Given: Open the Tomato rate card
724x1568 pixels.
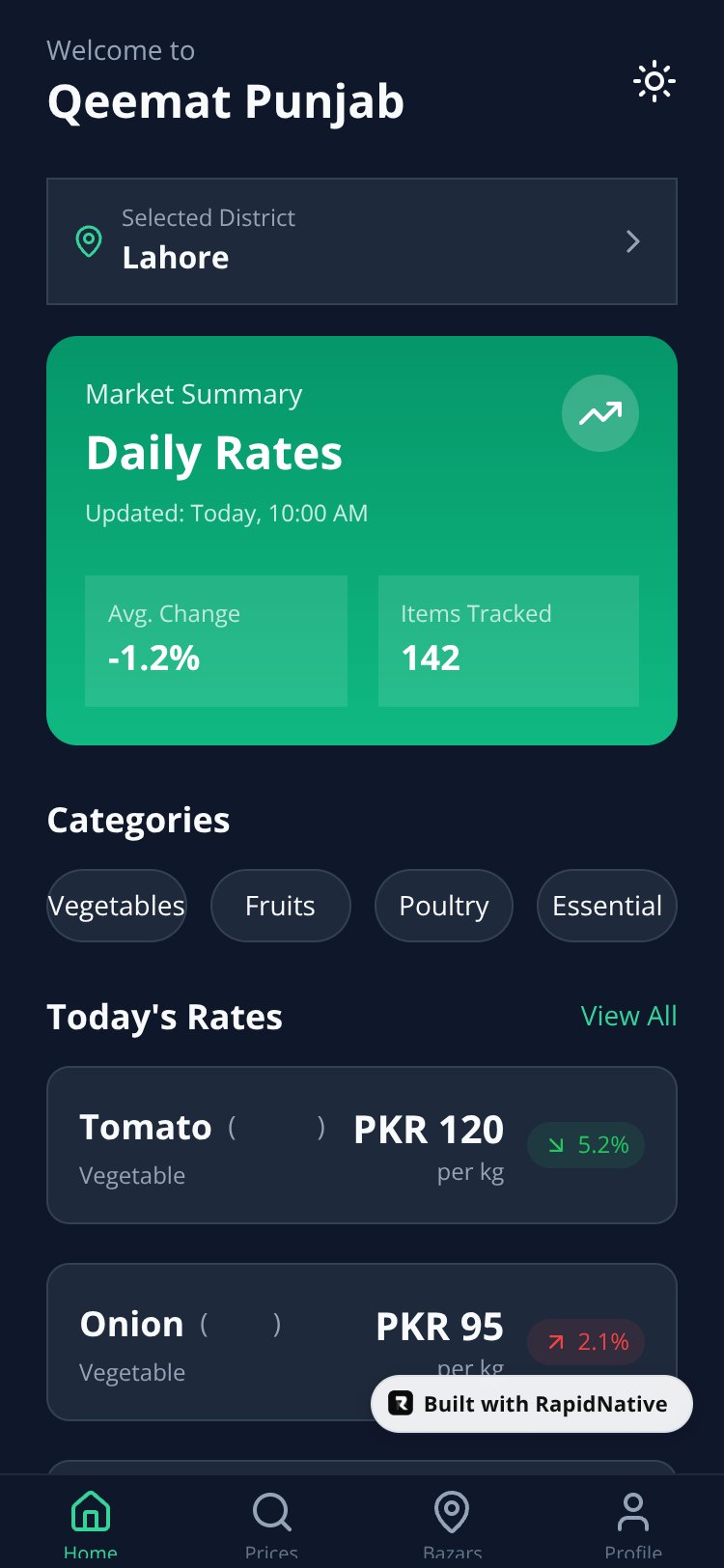Looking at the screenshot, I should click(362, 1145).
